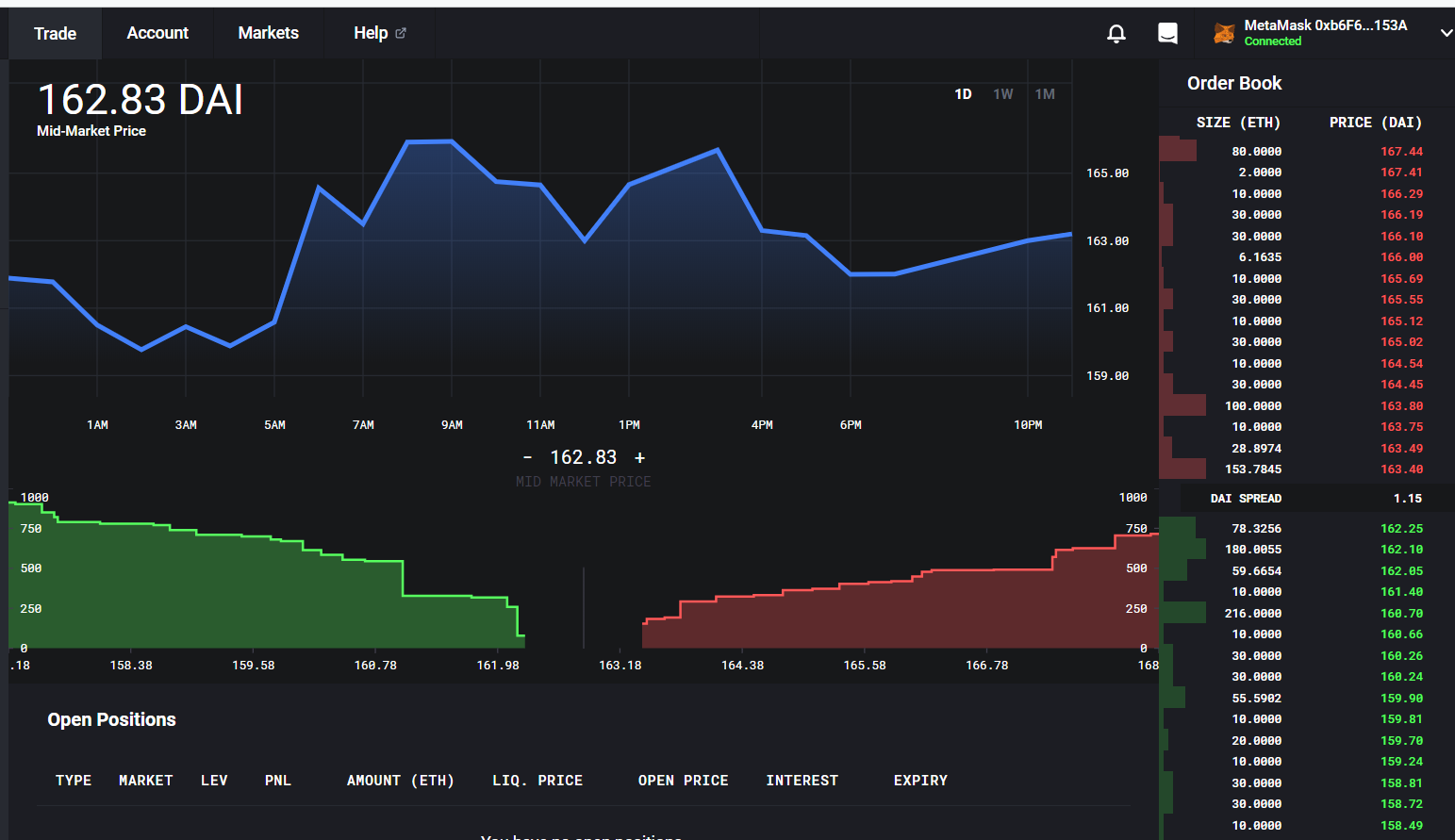Image resolution: width=1455 pixels, height=840 pixels.
Task: Switch chart range to 1M
Action: coord(1045,94)
